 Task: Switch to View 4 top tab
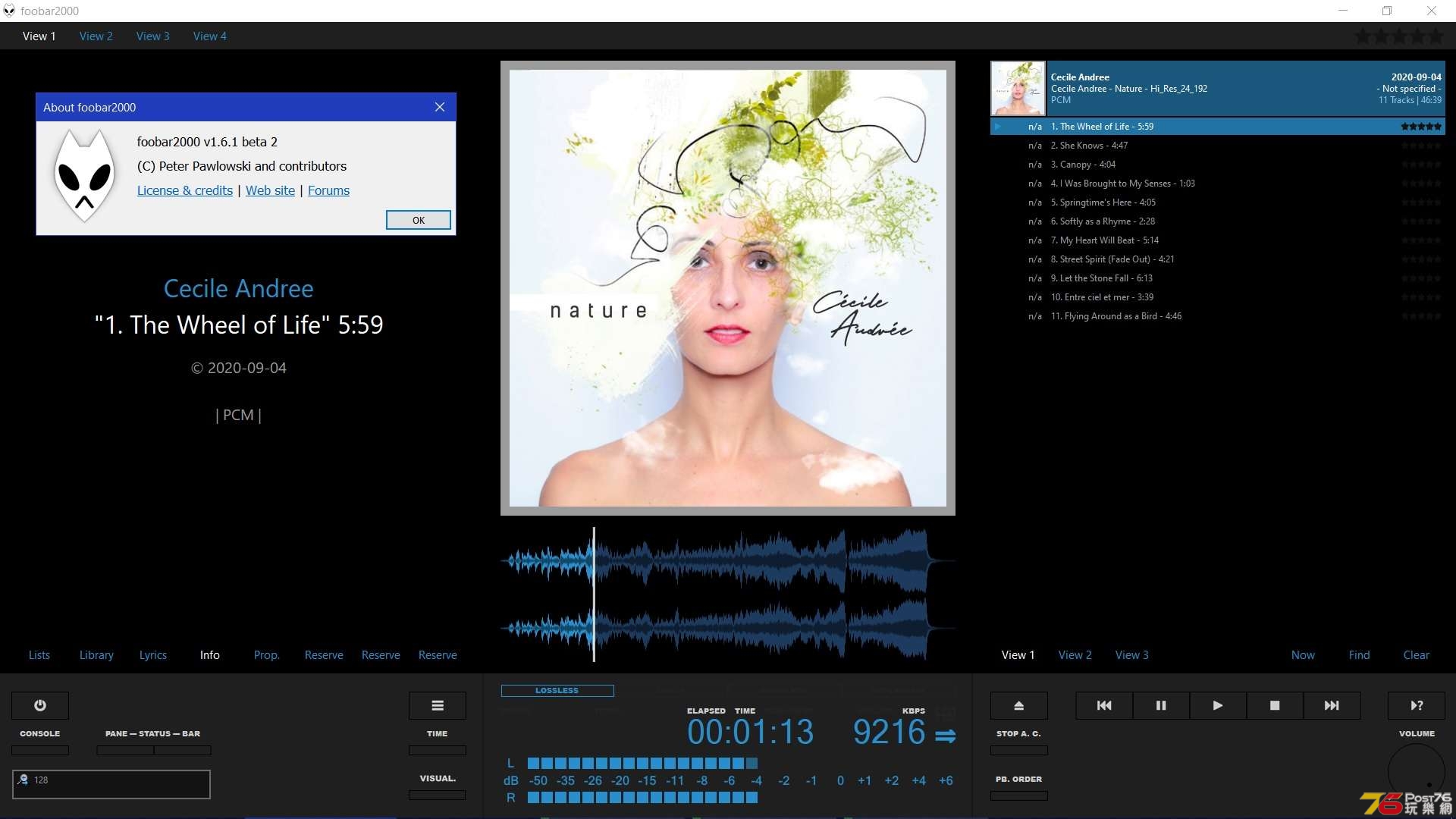pyautogui.click(x=210, y=36)
